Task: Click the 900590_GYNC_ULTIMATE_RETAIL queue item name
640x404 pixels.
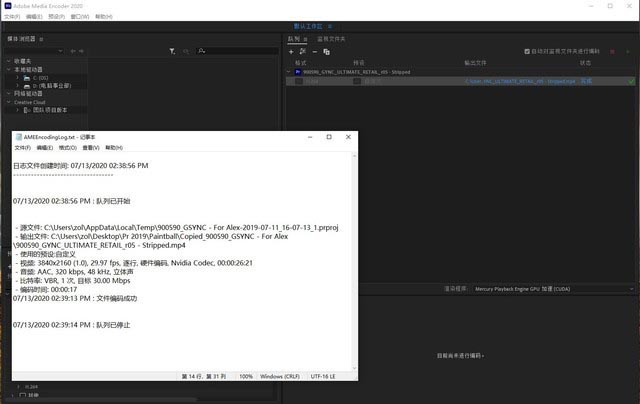Action: [x=357, y=72]
